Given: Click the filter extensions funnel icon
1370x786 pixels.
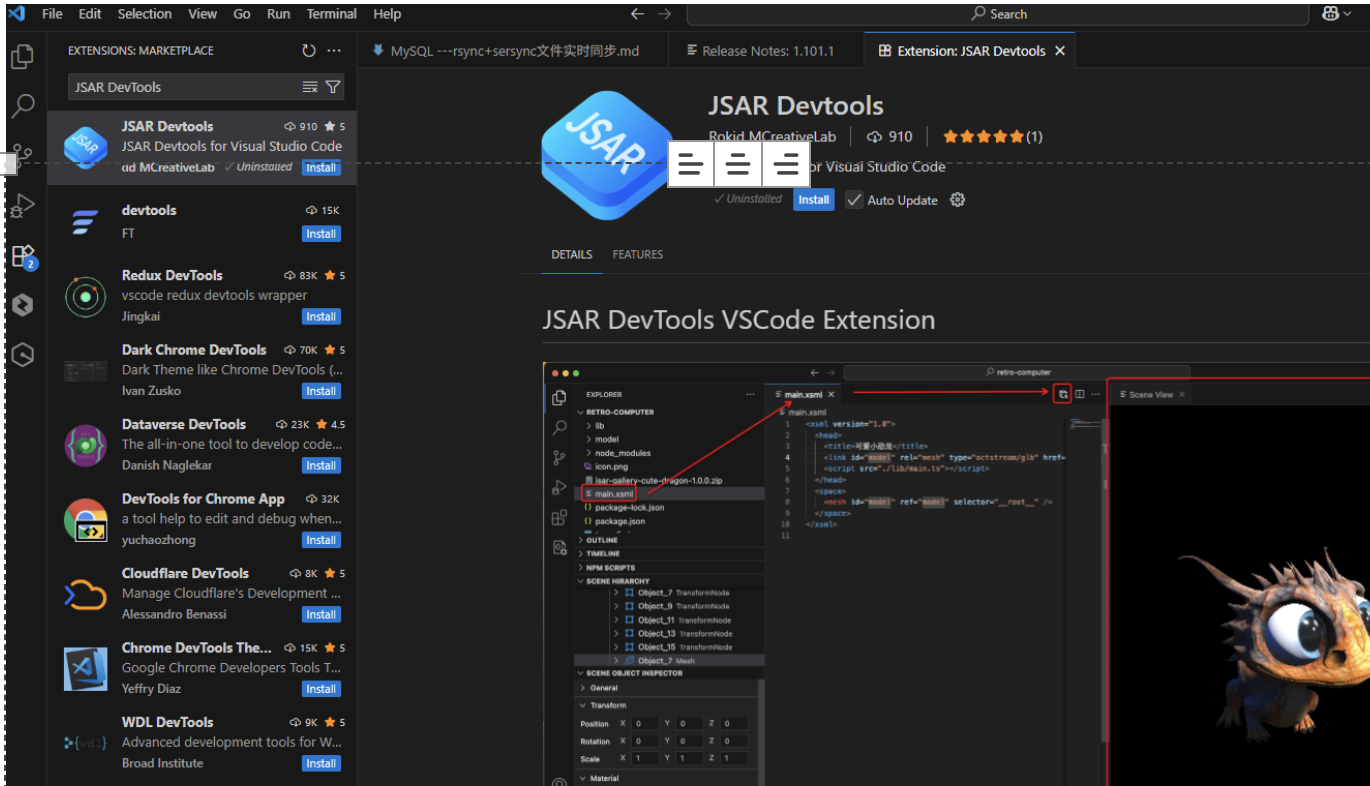Looking at the screenshot, I should (333, 87).
